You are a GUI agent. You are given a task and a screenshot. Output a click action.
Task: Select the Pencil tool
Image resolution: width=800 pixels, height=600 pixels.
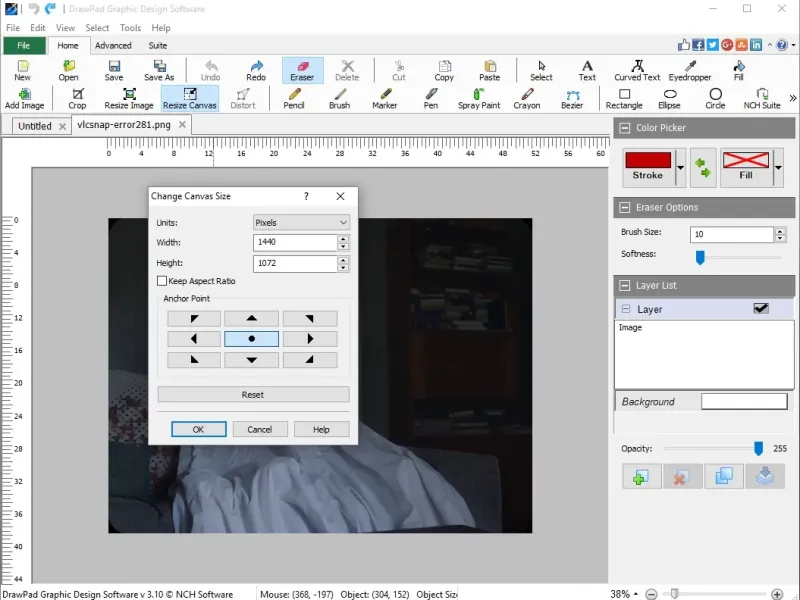(x=294, y=98)
